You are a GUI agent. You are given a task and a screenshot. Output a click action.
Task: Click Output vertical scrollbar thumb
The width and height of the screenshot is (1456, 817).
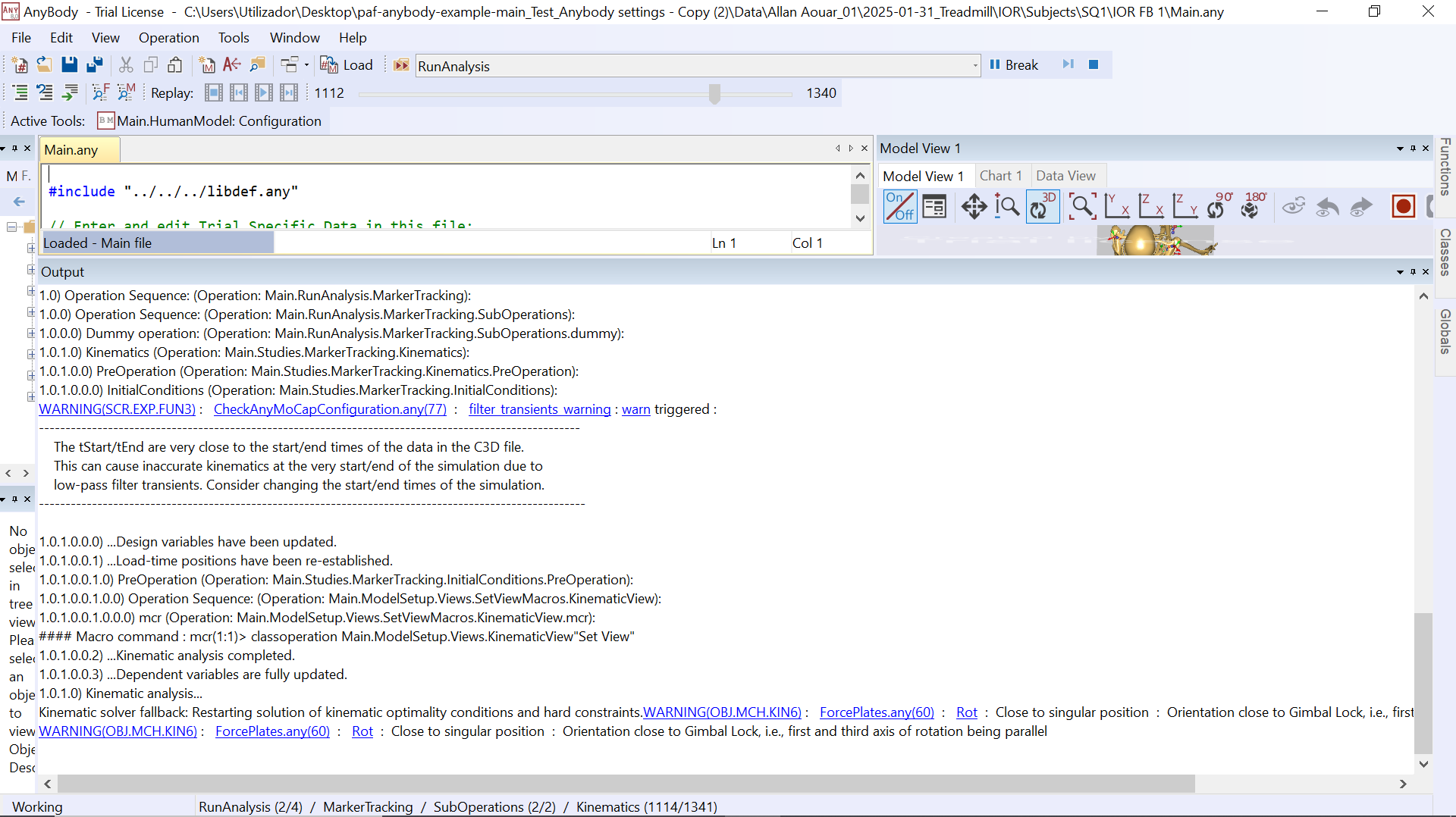(x=1423, y=684)
